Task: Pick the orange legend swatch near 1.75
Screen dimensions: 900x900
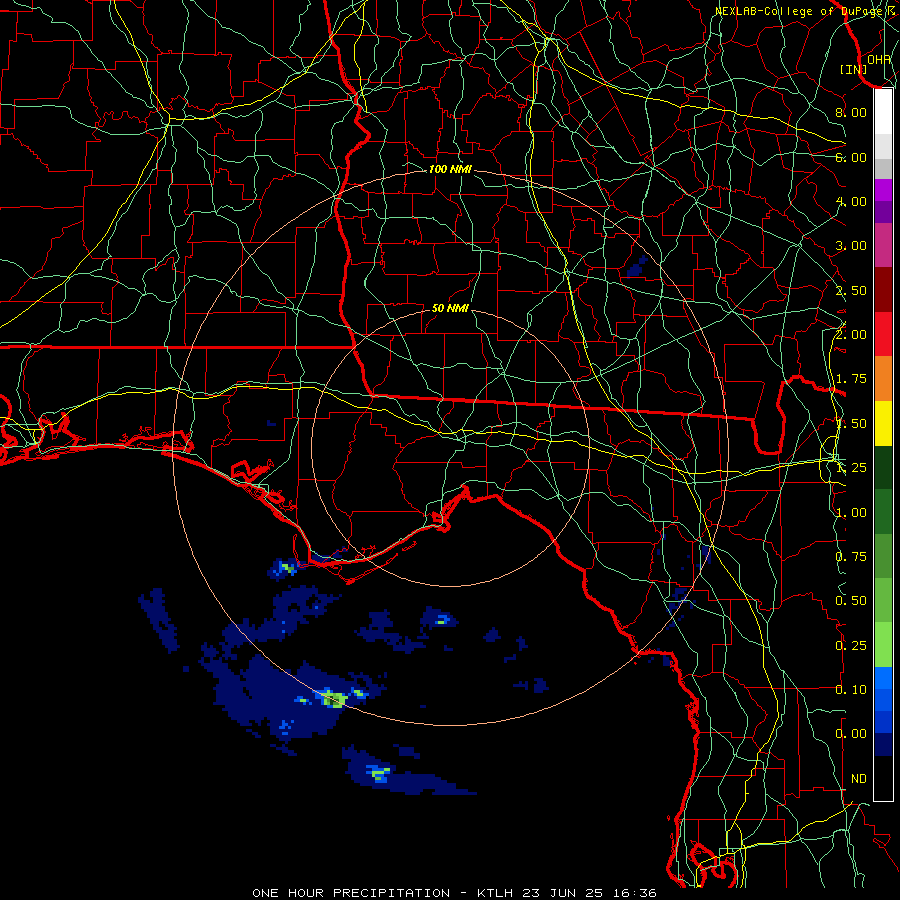Action: click(883, 379)
